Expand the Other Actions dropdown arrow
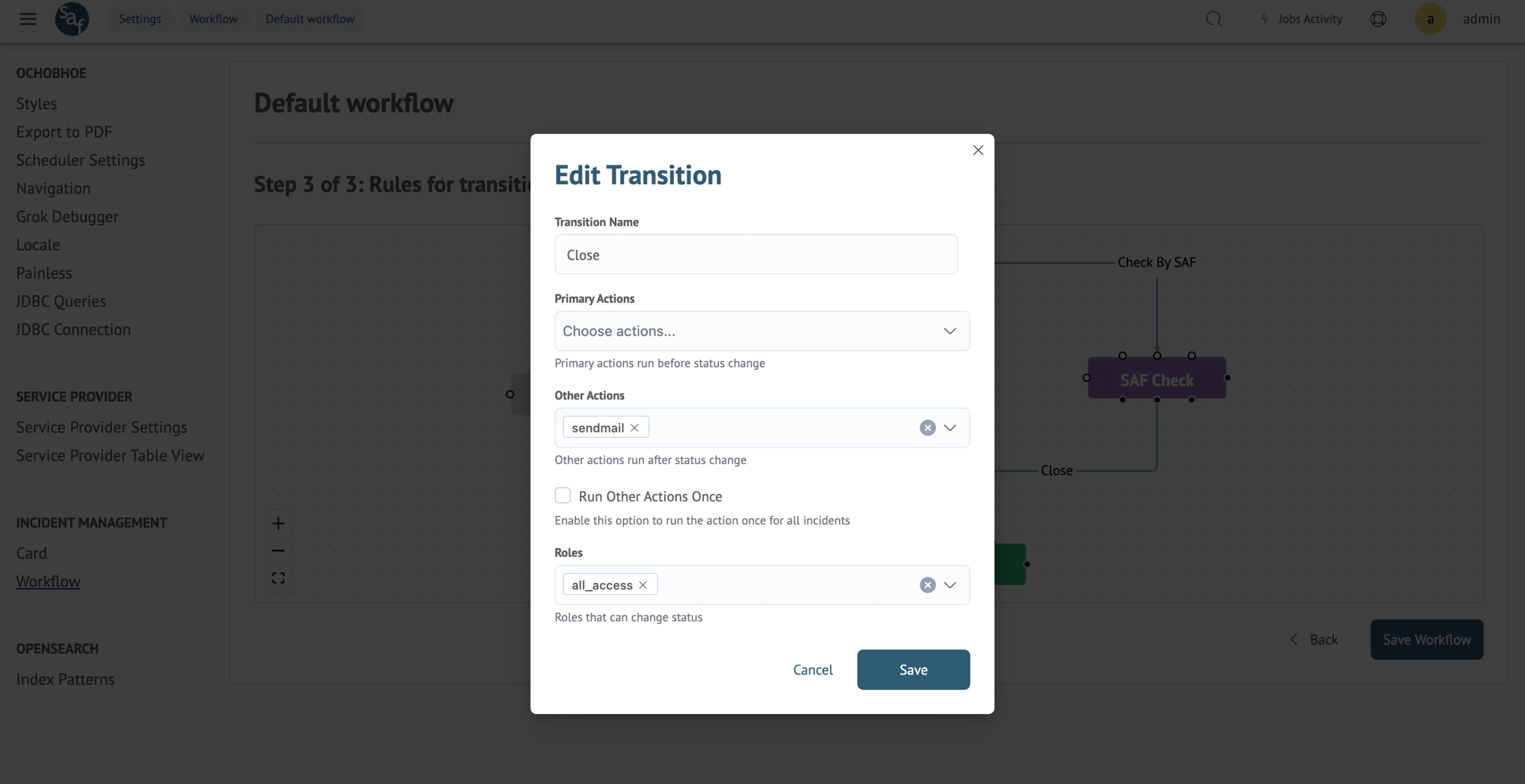 coord(950,427)
